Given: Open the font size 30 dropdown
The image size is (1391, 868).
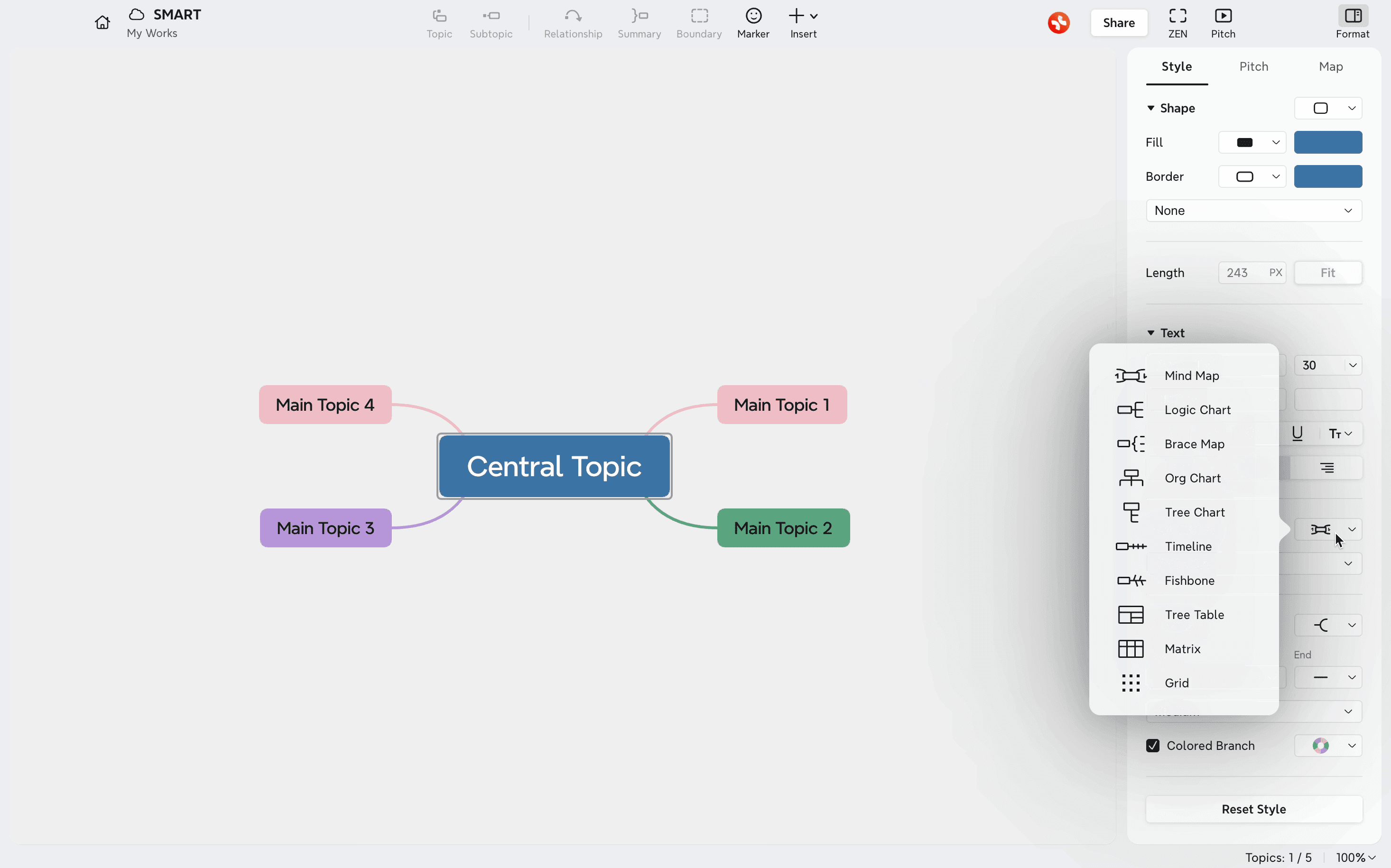Looking at the screenshot, I should pyautogui.click(x=1328, y=365).
